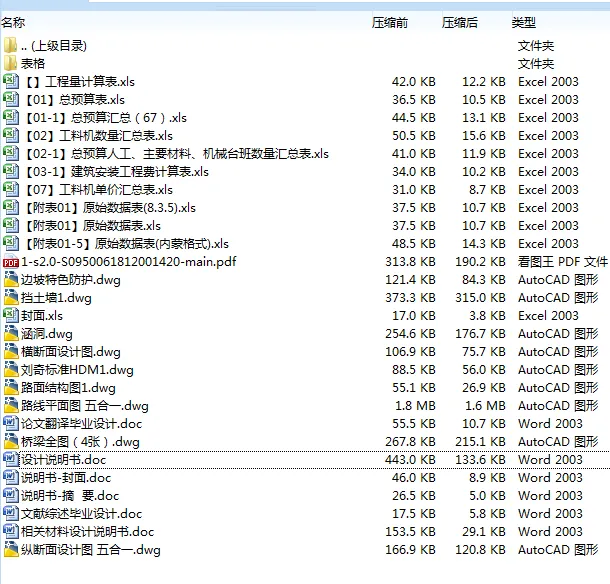610x584 pixels.
Task: Select the file name 相关材料设计说明书.doc
Action: [x=87, y=531]
